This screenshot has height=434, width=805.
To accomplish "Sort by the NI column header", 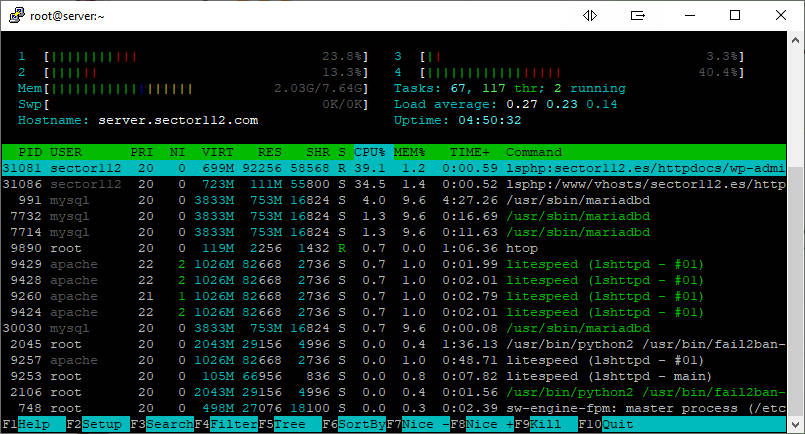I will click(x=177, y=152).
